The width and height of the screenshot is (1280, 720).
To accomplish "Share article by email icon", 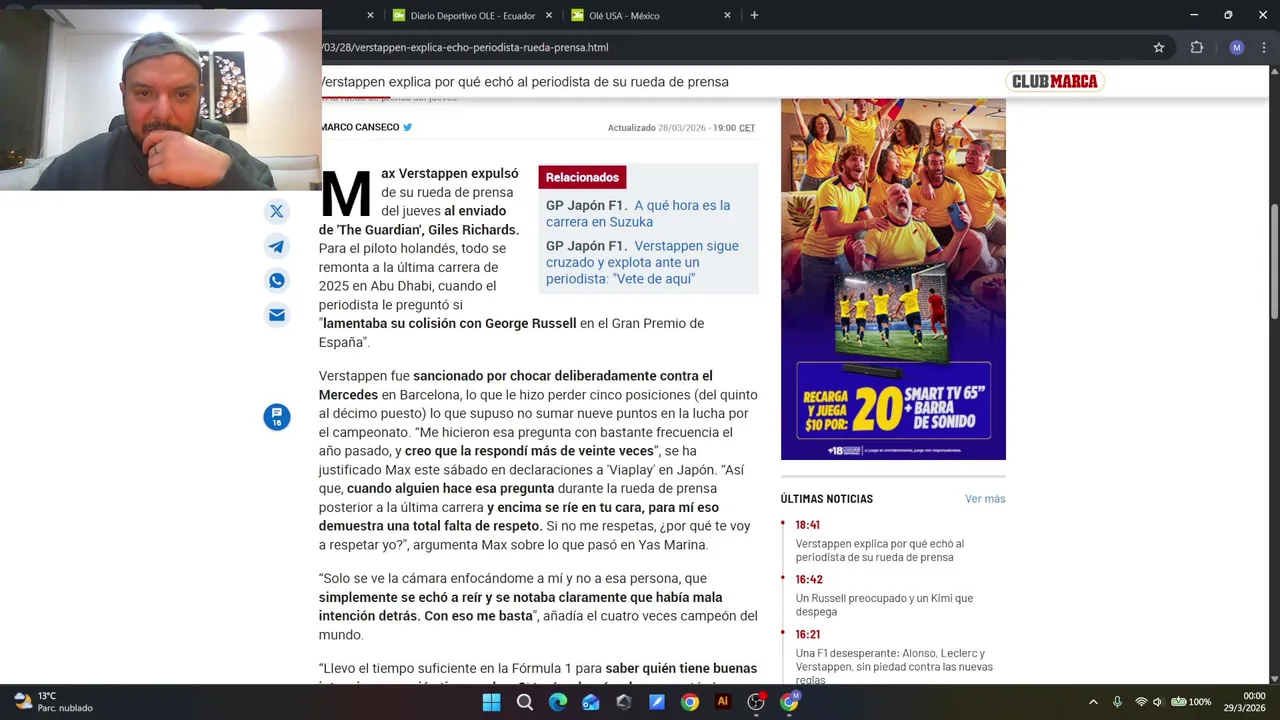I will point(277,315).
